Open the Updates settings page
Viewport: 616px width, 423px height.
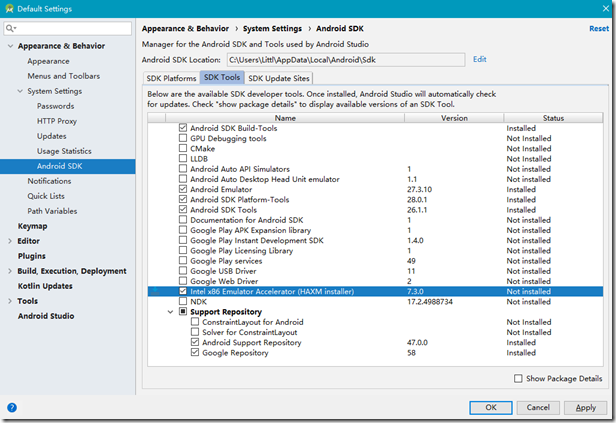[51, 136]
